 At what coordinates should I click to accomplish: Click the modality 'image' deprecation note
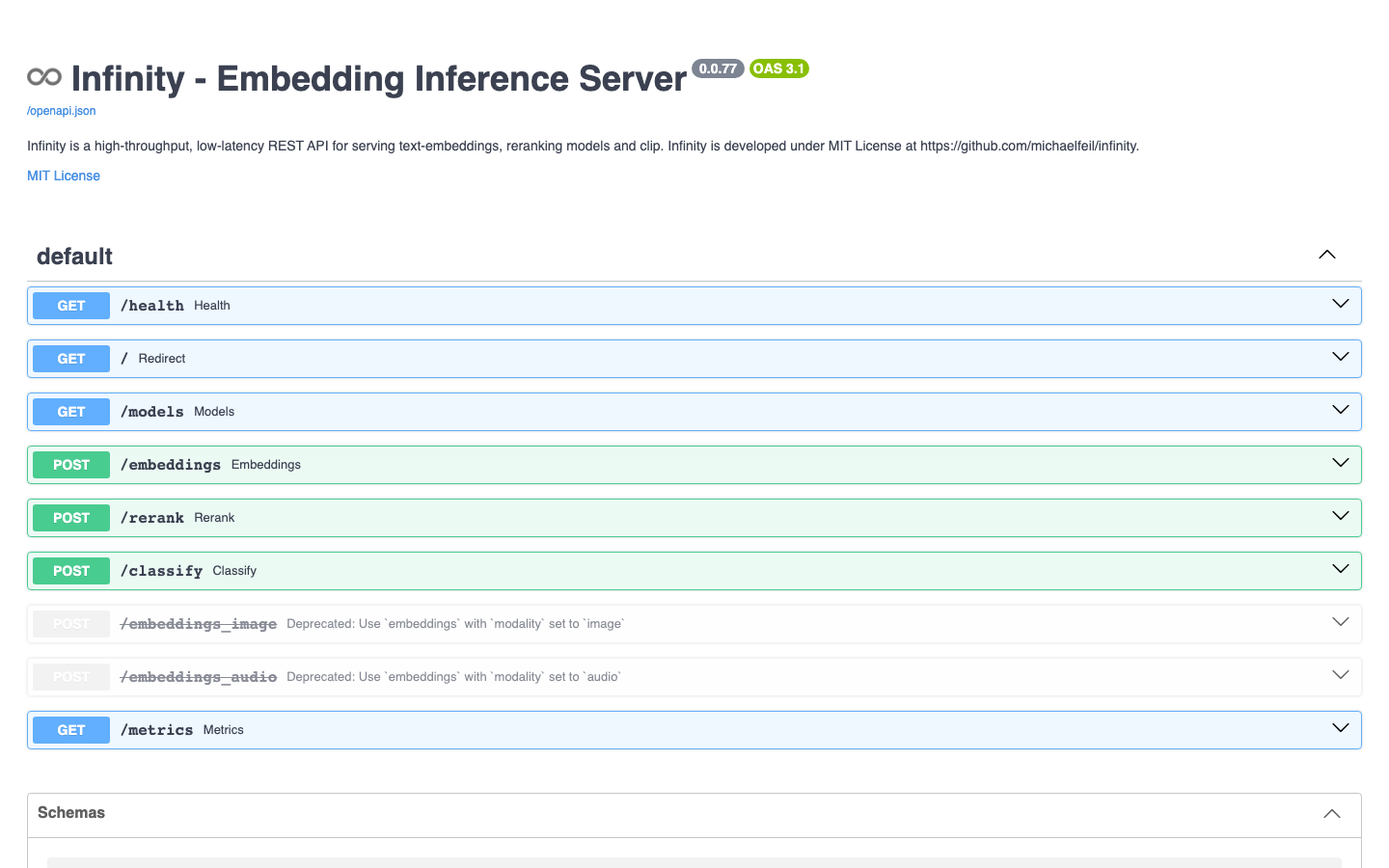455,624
